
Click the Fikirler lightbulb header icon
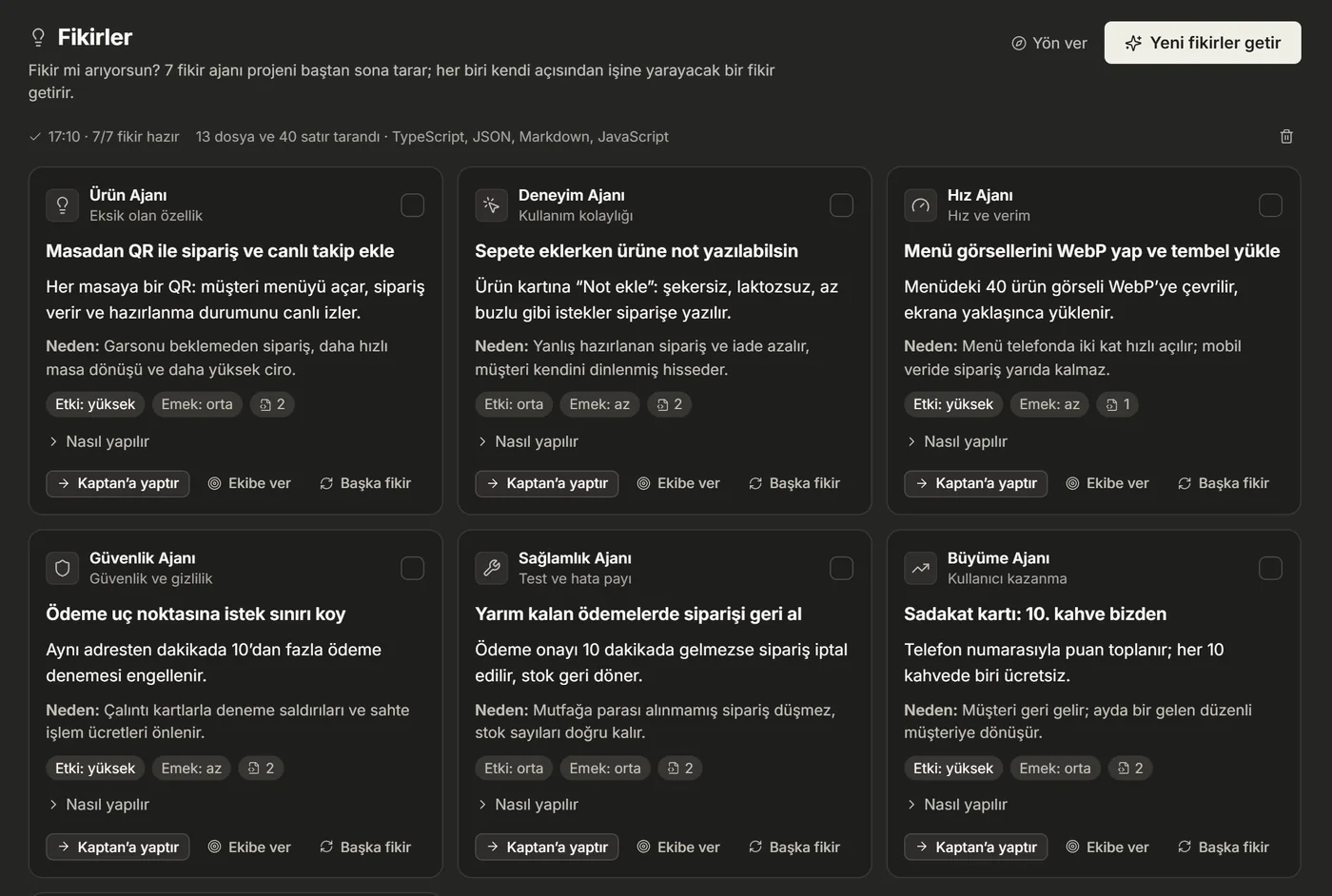click(x=38, y=37)
